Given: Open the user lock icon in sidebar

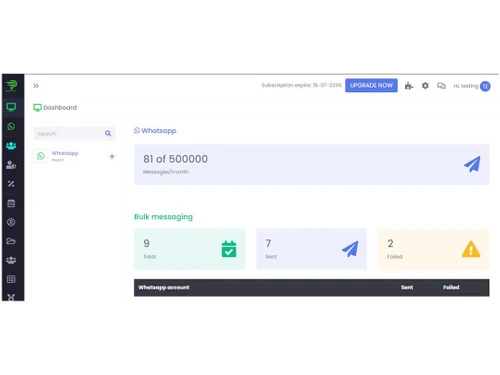Looking at the screenshot, I should [x=11, y=165].
